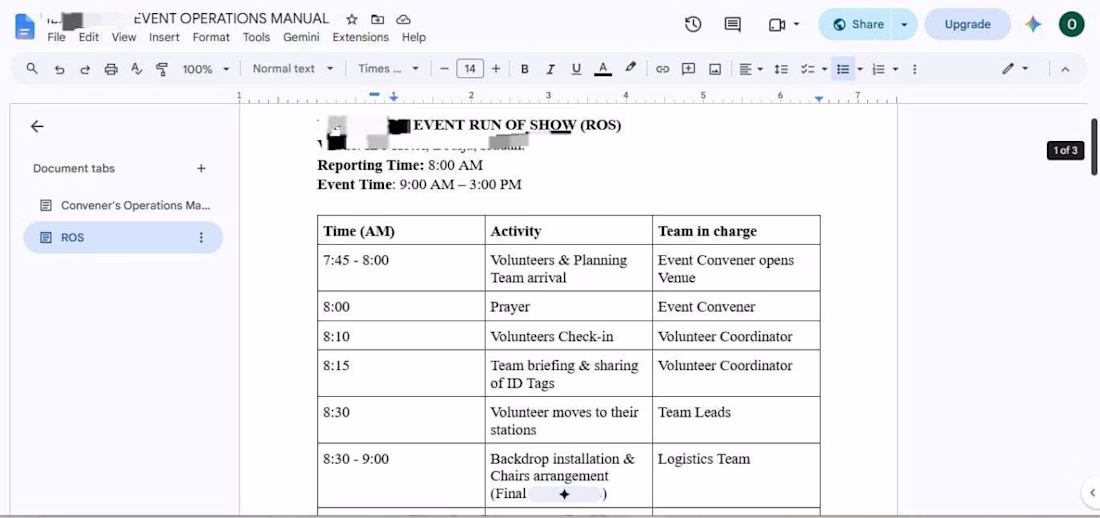This screenshot has width=1100, height=518.
Task: Decrease the font size
Action: click(444, 69)
